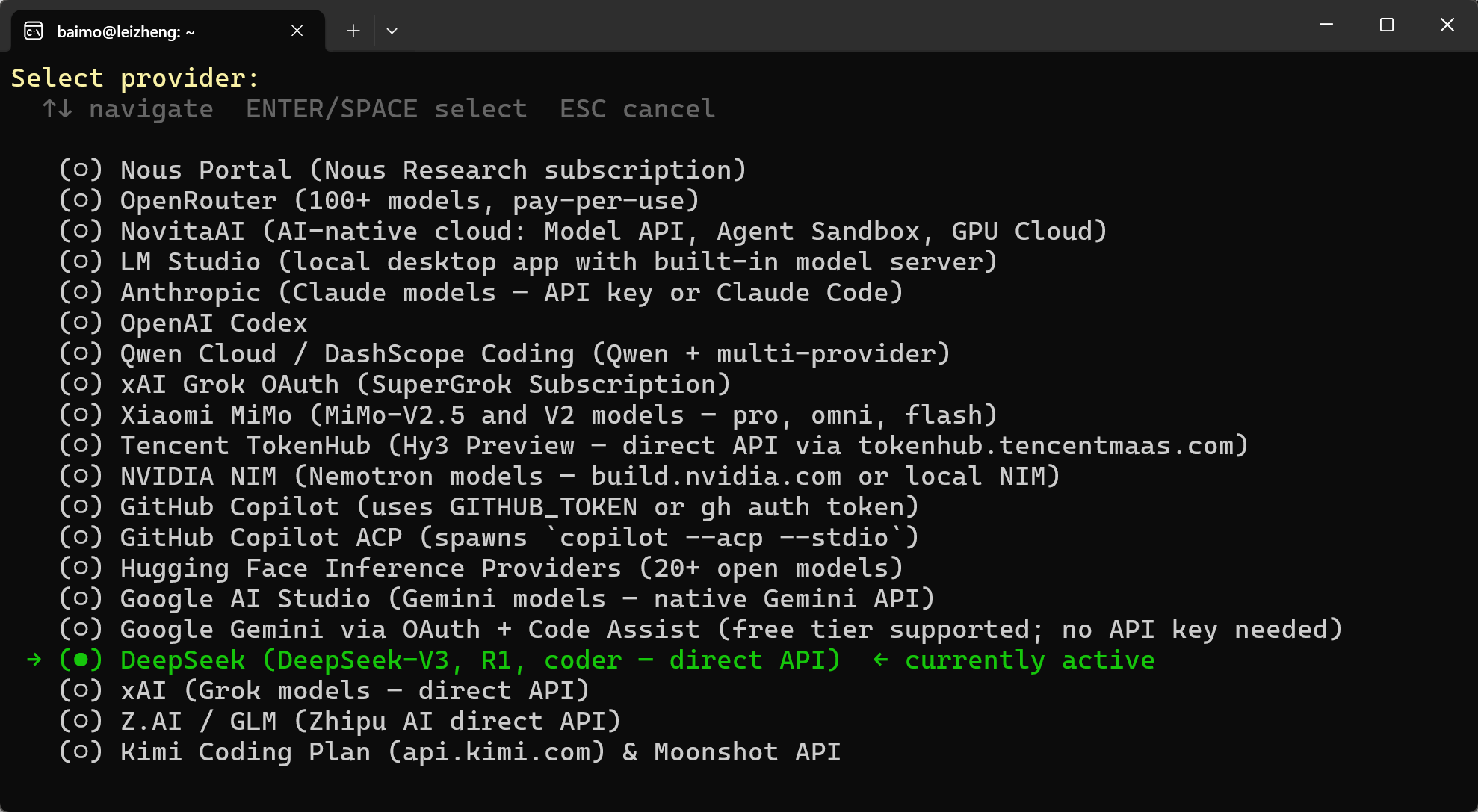The width and height of the screenshot is (1478, 812).
Task: Maximize the terminal window
Action: [x=1387, y=25]
